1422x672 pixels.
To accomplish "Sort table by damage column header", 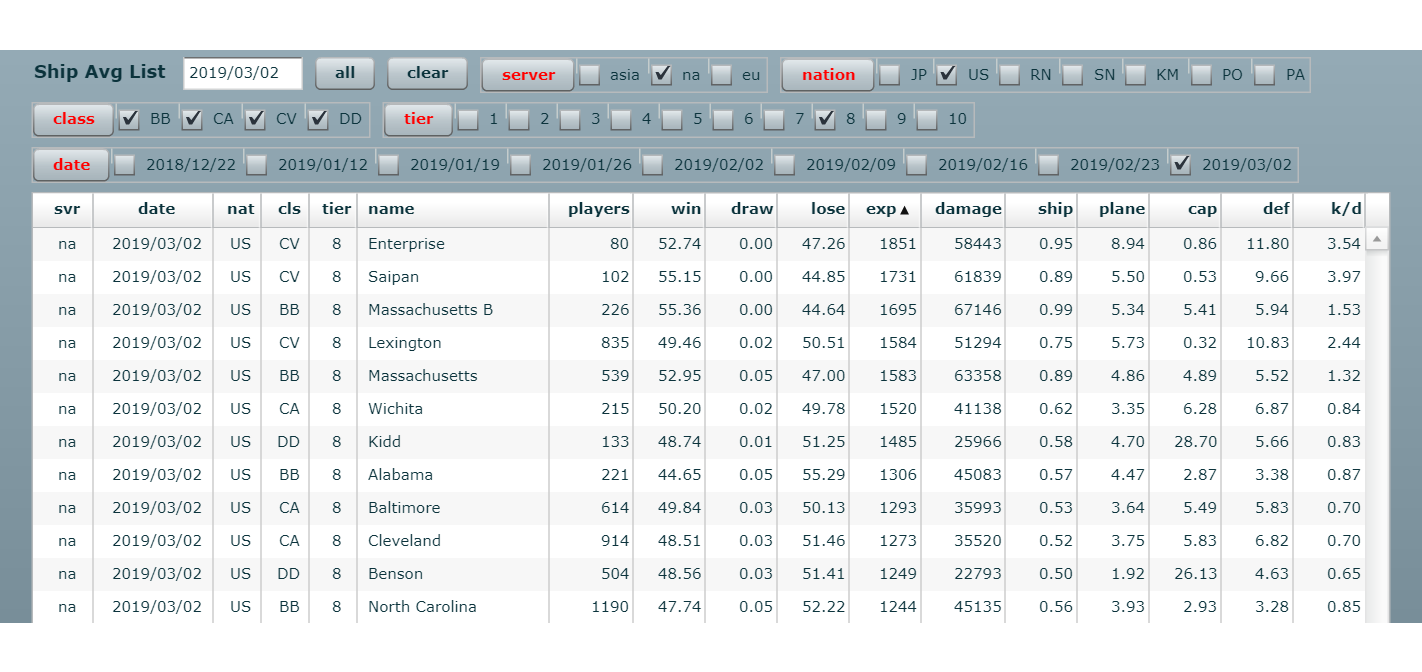I will (967, 209).
